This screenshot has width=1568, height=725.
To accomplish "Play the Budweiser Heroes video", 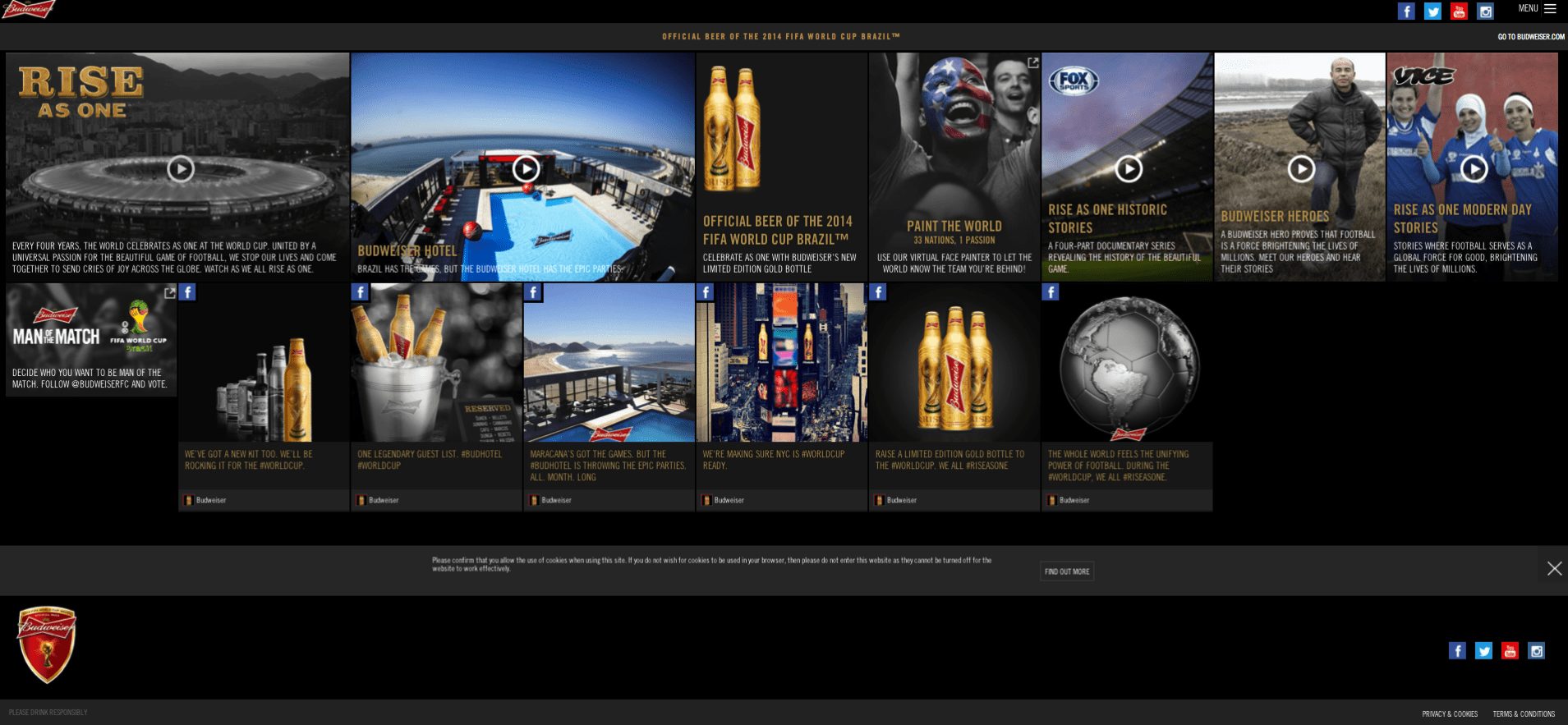I will [1301, 169].
